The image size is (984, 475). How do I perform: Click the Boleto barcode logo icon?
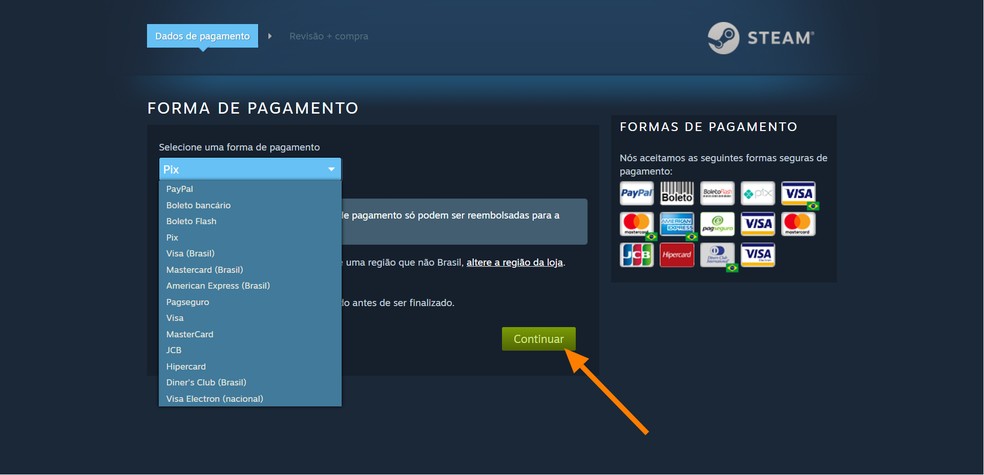click(676, 193)
